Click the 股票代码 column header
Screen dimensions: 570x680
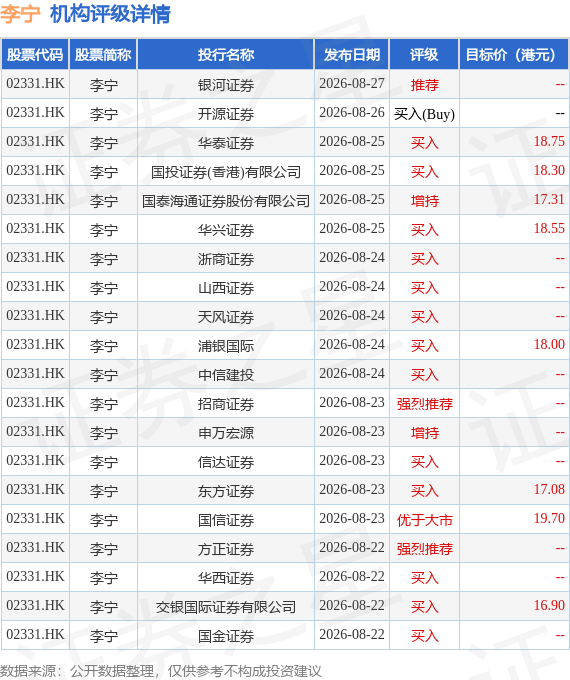(35, 55)
